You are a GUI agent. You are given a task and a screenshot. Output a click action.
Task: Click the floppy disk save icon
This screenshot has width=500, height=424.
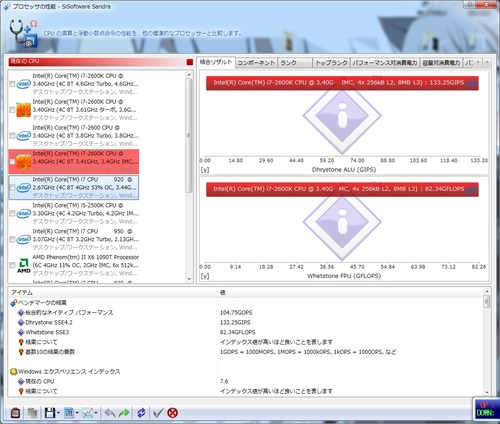(x=50, y=413)
